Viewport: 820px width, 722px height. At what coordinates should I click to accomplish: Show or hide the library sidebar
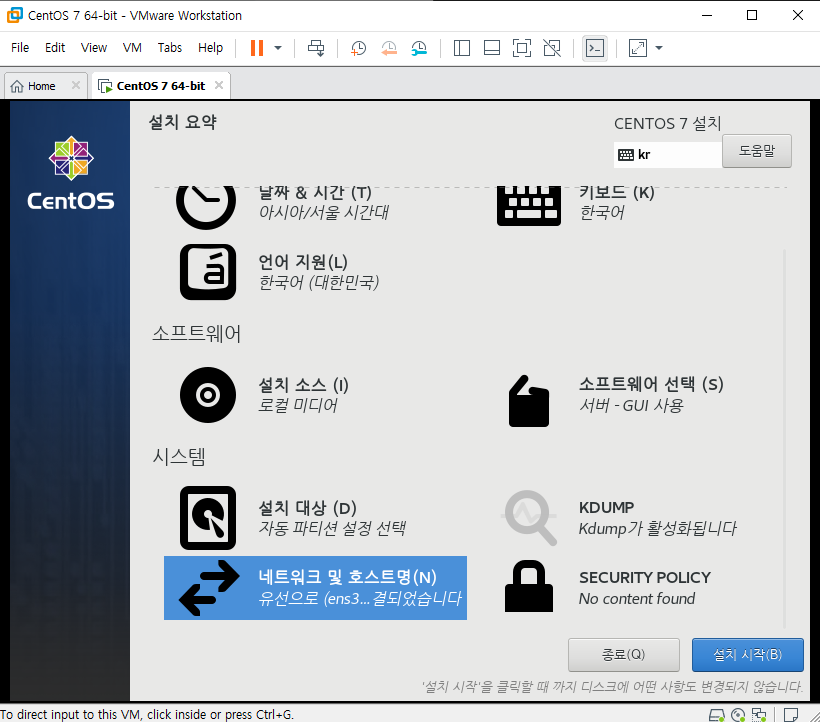[x=461, y=48]
